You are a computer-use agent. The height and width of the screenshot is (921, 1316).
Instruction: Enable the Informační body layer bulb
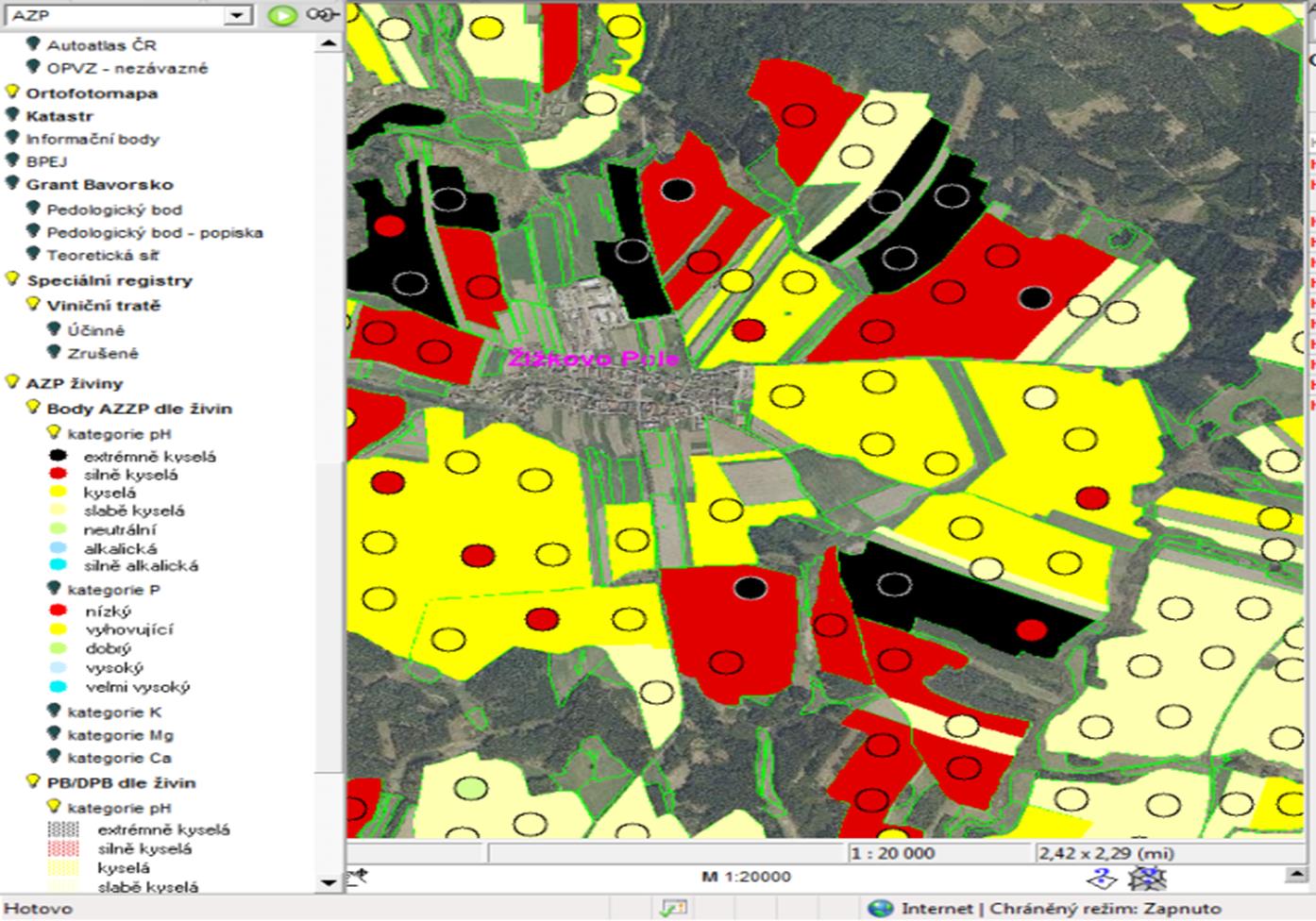click(12, 138)
